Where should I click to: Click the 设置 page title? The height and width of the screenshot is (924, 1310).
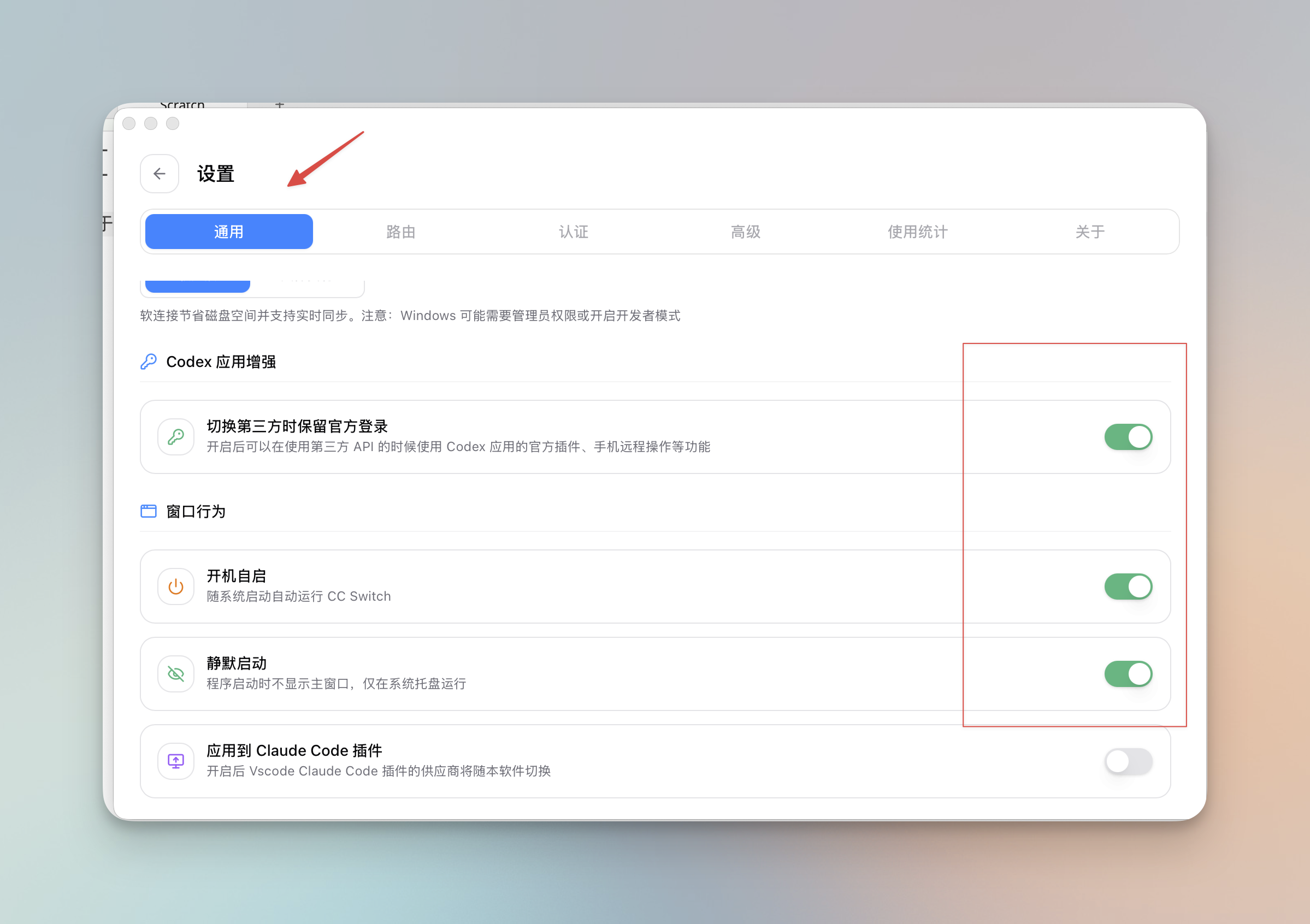(216, 174)
